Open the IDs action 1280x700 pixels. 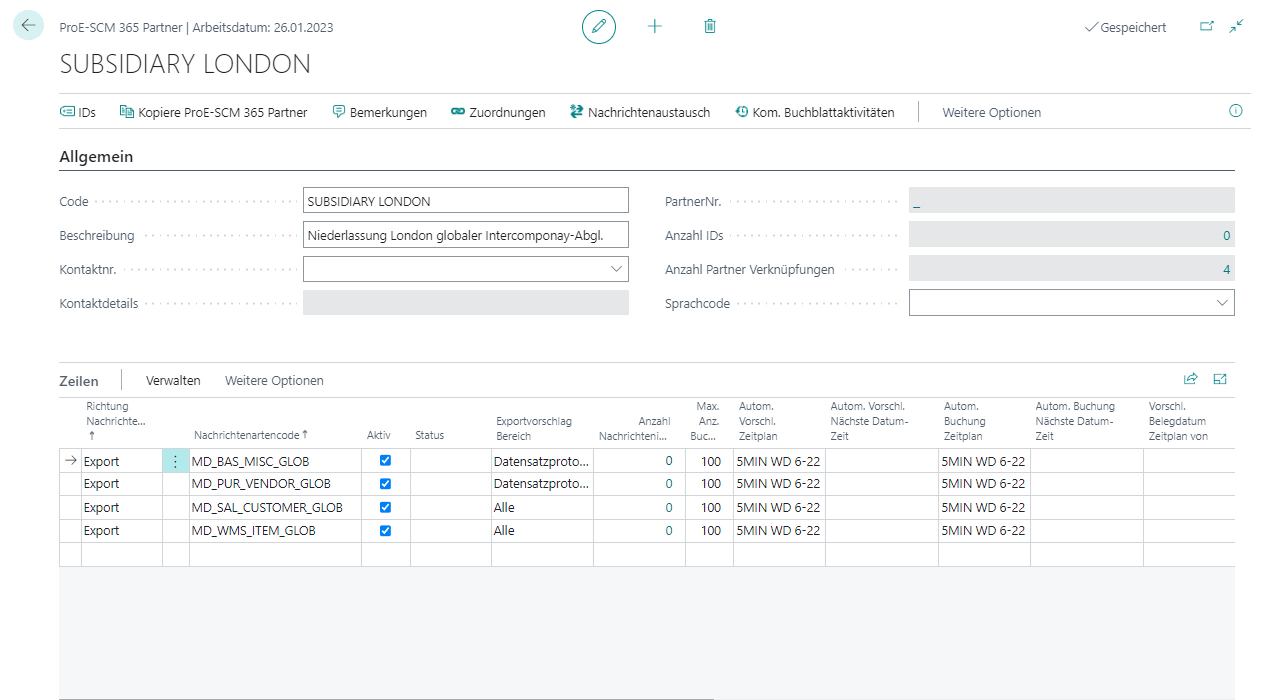(78, 112)
